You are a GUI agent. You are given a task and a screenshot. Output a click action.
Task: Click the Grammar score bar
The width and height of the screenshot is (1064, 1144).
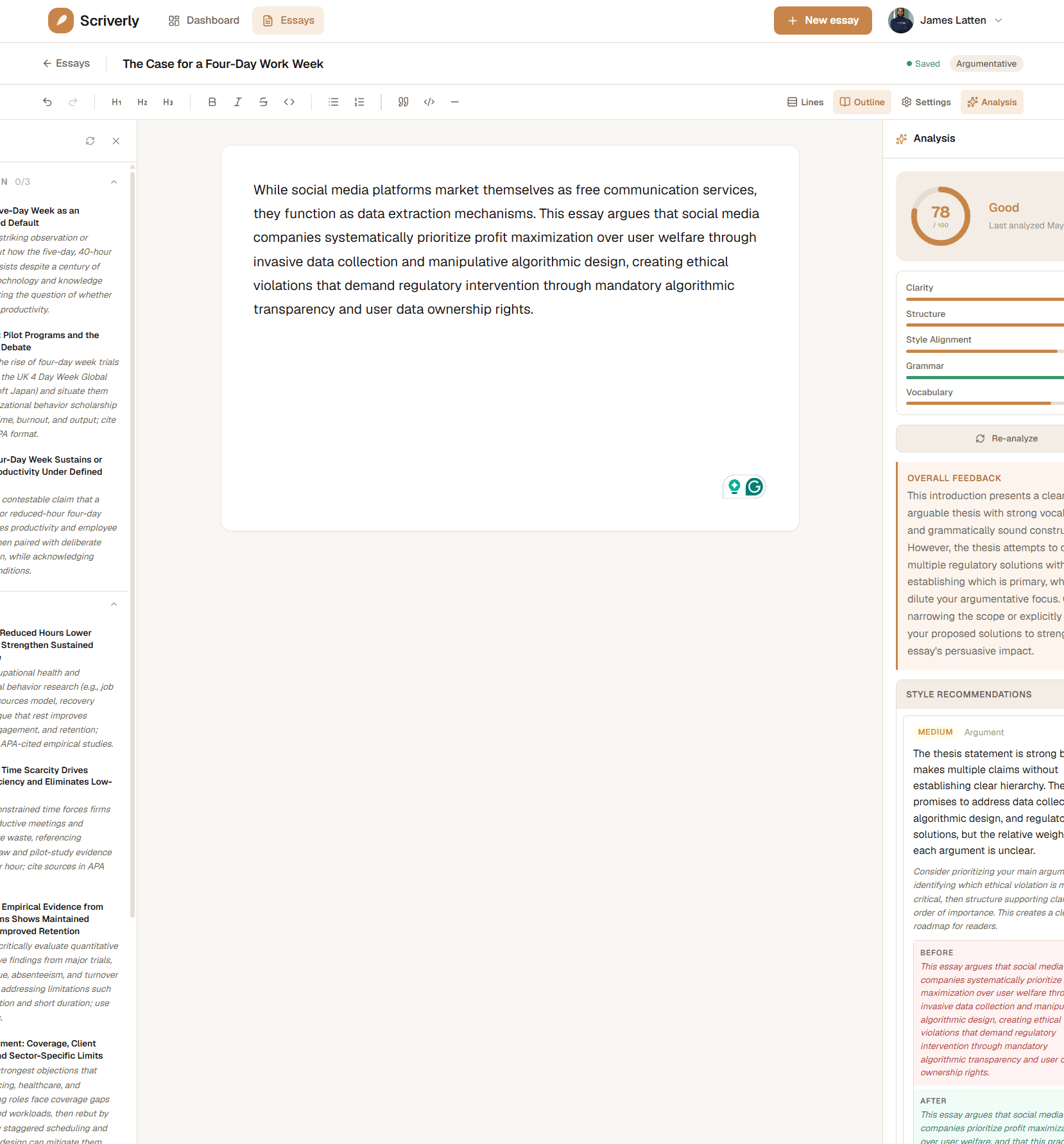pos(985,377)
